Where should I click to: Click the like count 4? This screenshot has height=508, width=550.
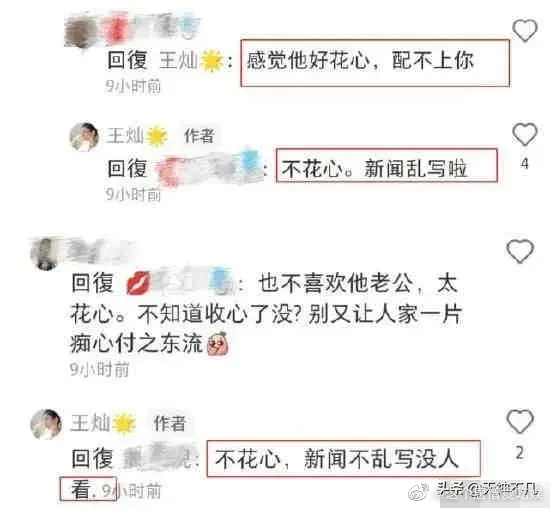pyautogui.click(x=525, y=164)
